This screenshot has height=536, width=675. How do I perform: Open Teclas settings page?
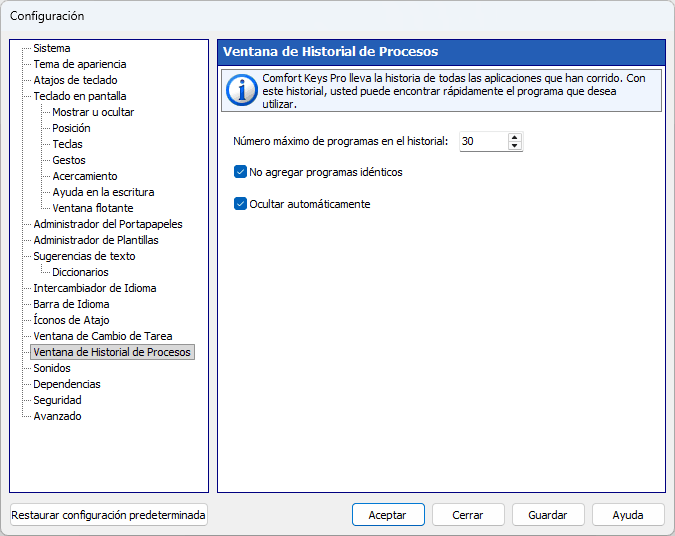click(x=67, y=144)
